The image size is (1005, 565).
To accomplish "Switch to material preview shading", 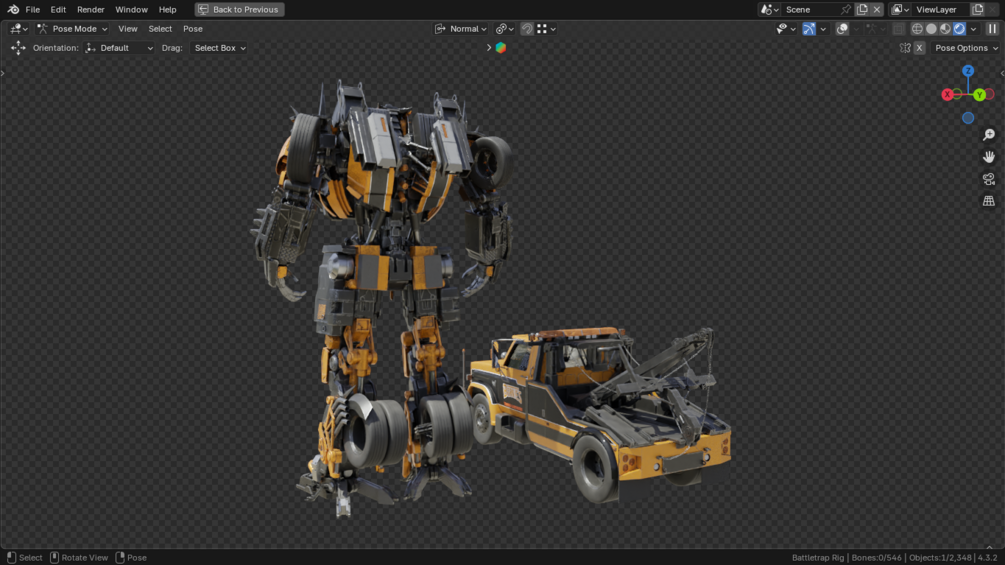I will (945, 29).
